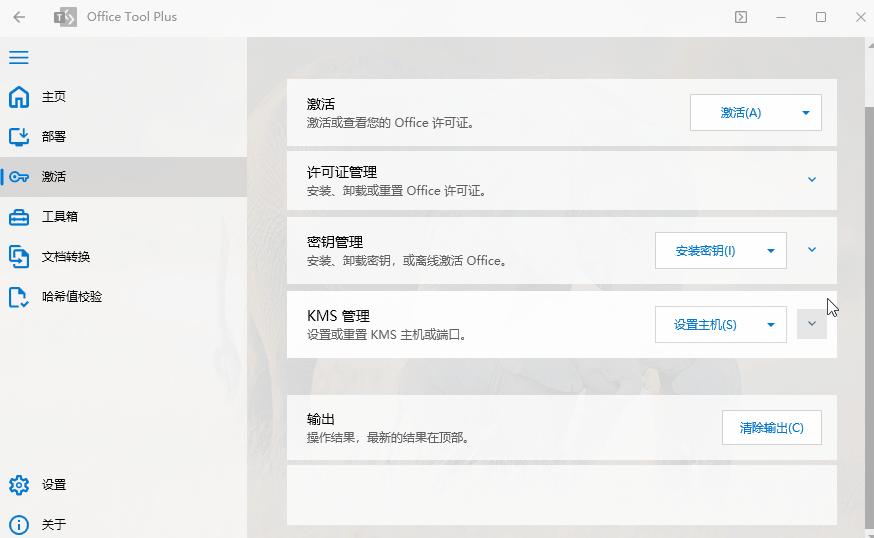The height and width of the screenshot is (538, 874).
Task: Click the KMS 管理 heading text
Action: 338,316
